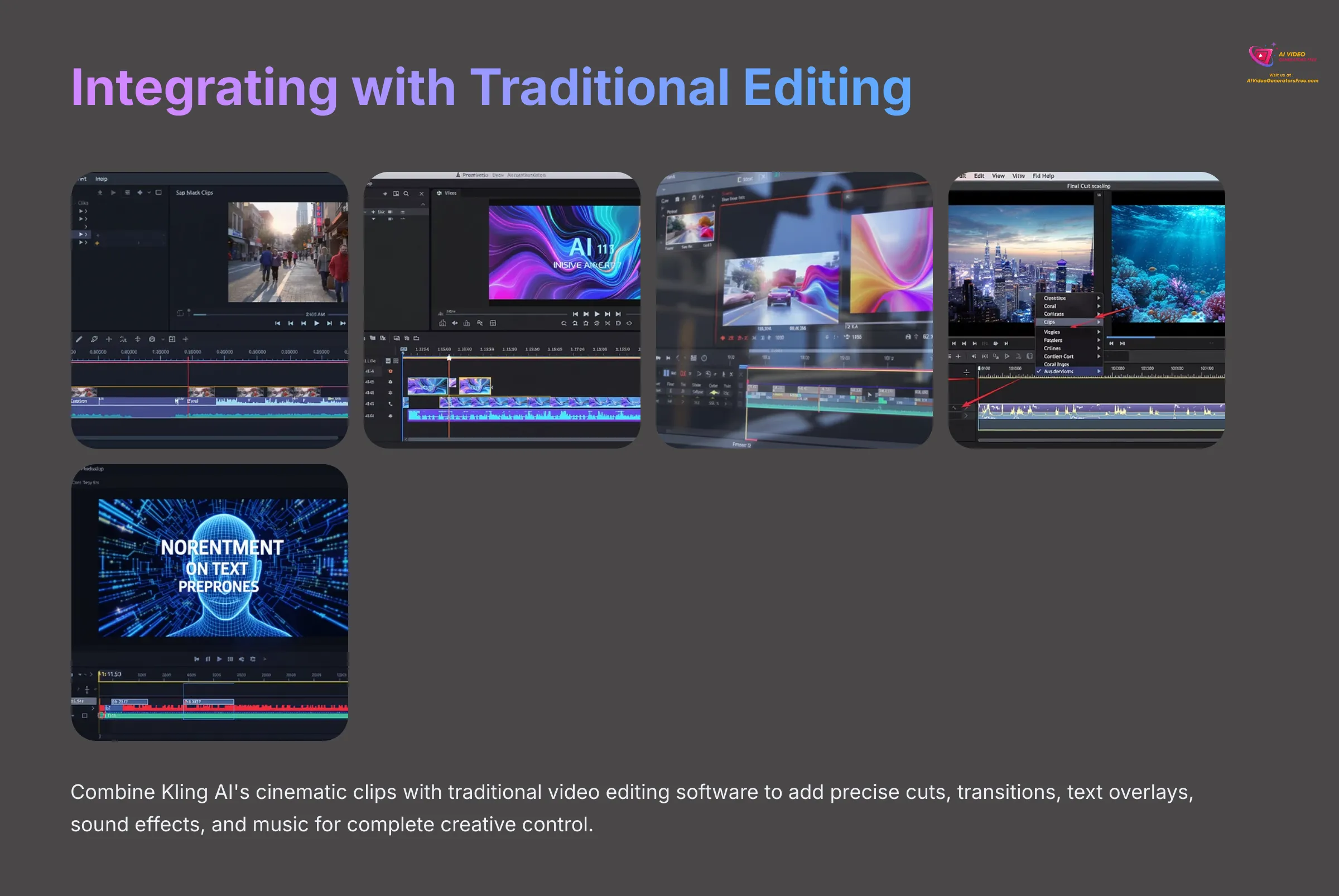Click the save-layout icon above street-scene timeline

click(x=172, y=339)
